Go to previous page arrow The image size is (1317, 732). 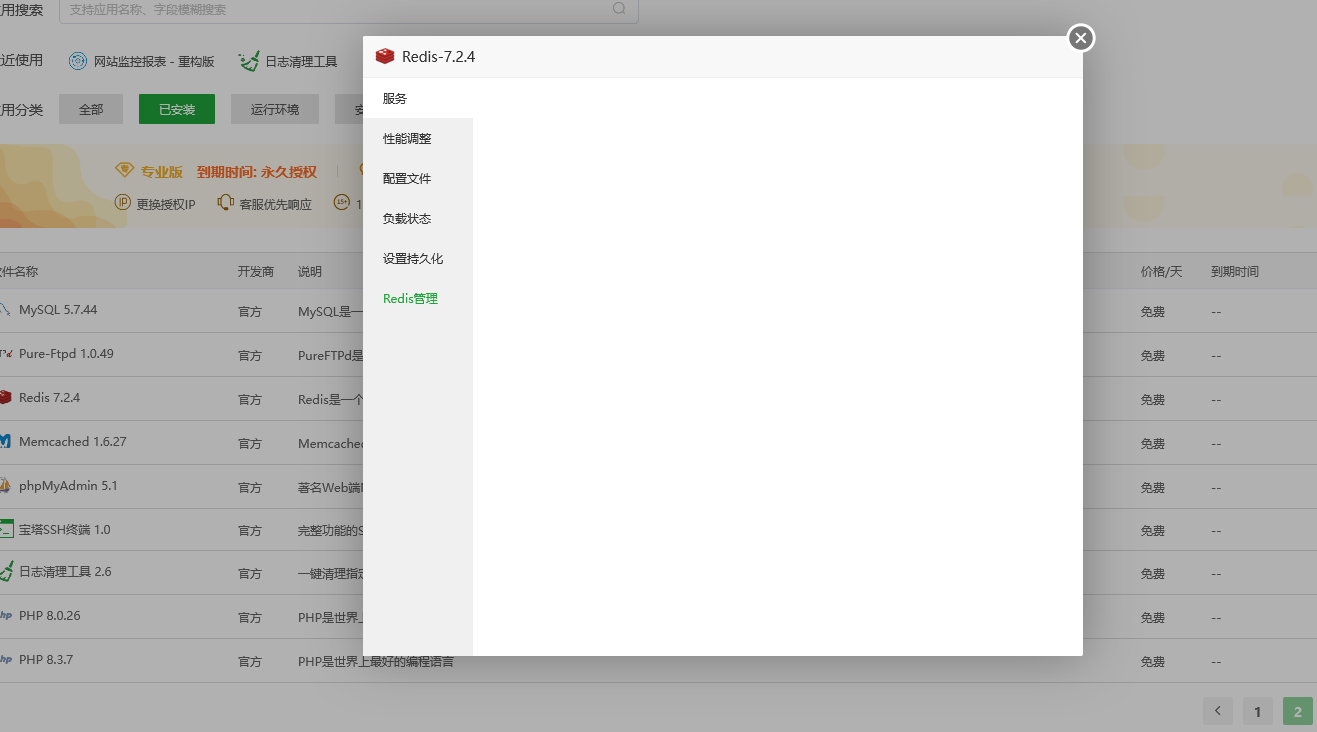1218,711
